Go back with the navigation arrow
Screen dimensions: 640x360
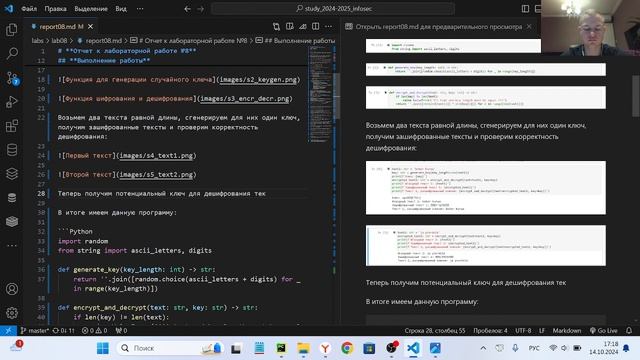click(187, 9)
